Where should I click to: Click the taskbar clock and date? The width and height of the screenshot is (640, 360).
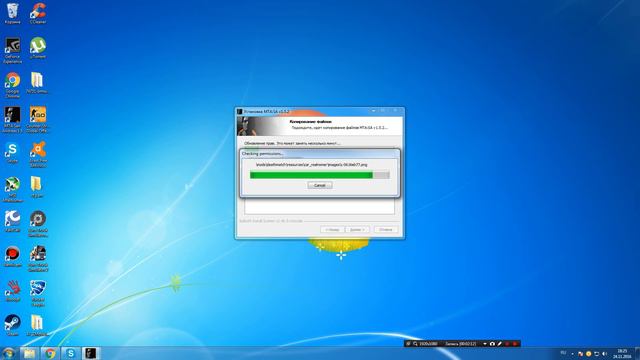click(x=622, y=353)
